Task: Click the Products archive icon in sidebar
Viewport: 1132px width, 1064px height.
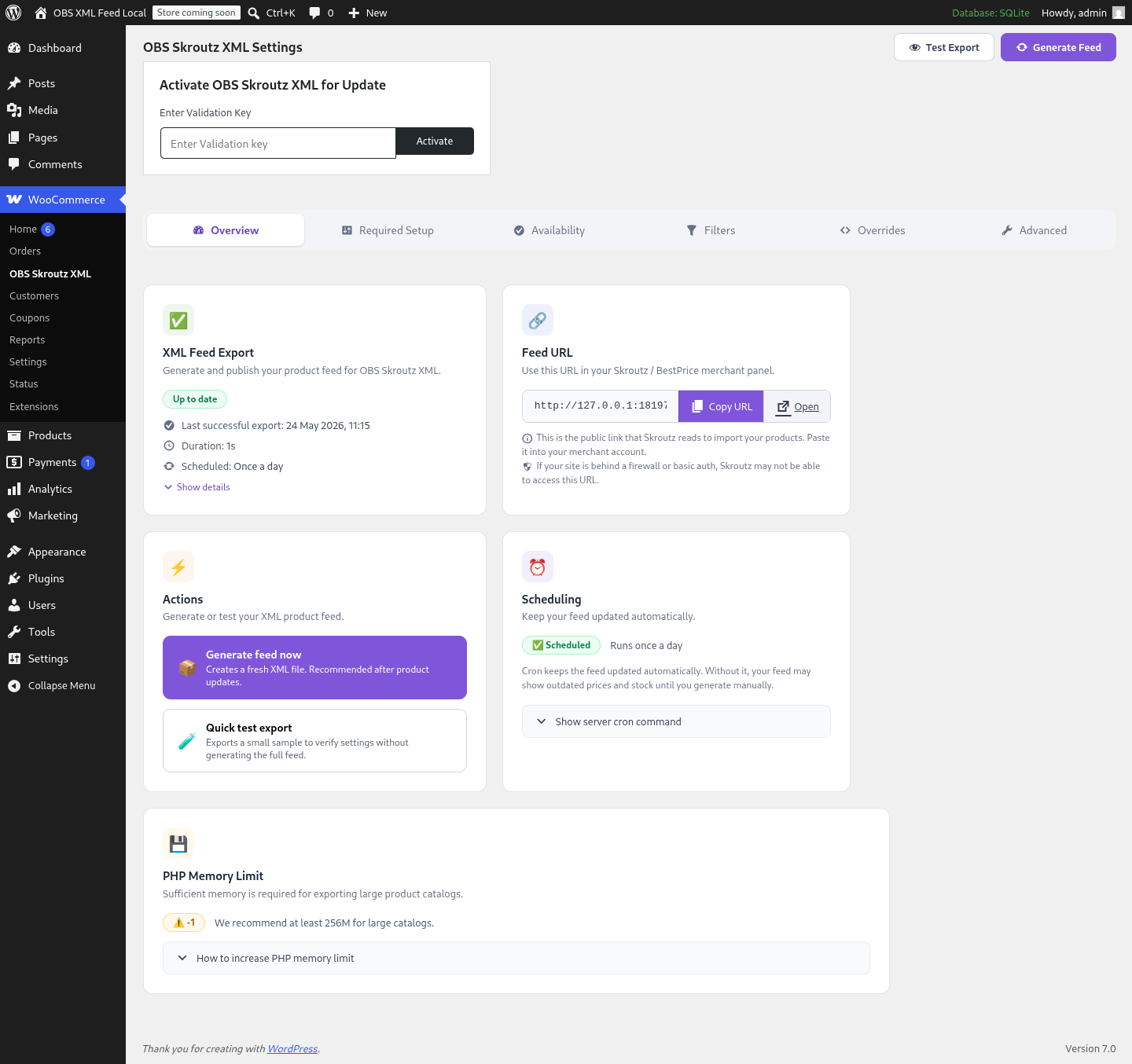Action: [14, 435]
